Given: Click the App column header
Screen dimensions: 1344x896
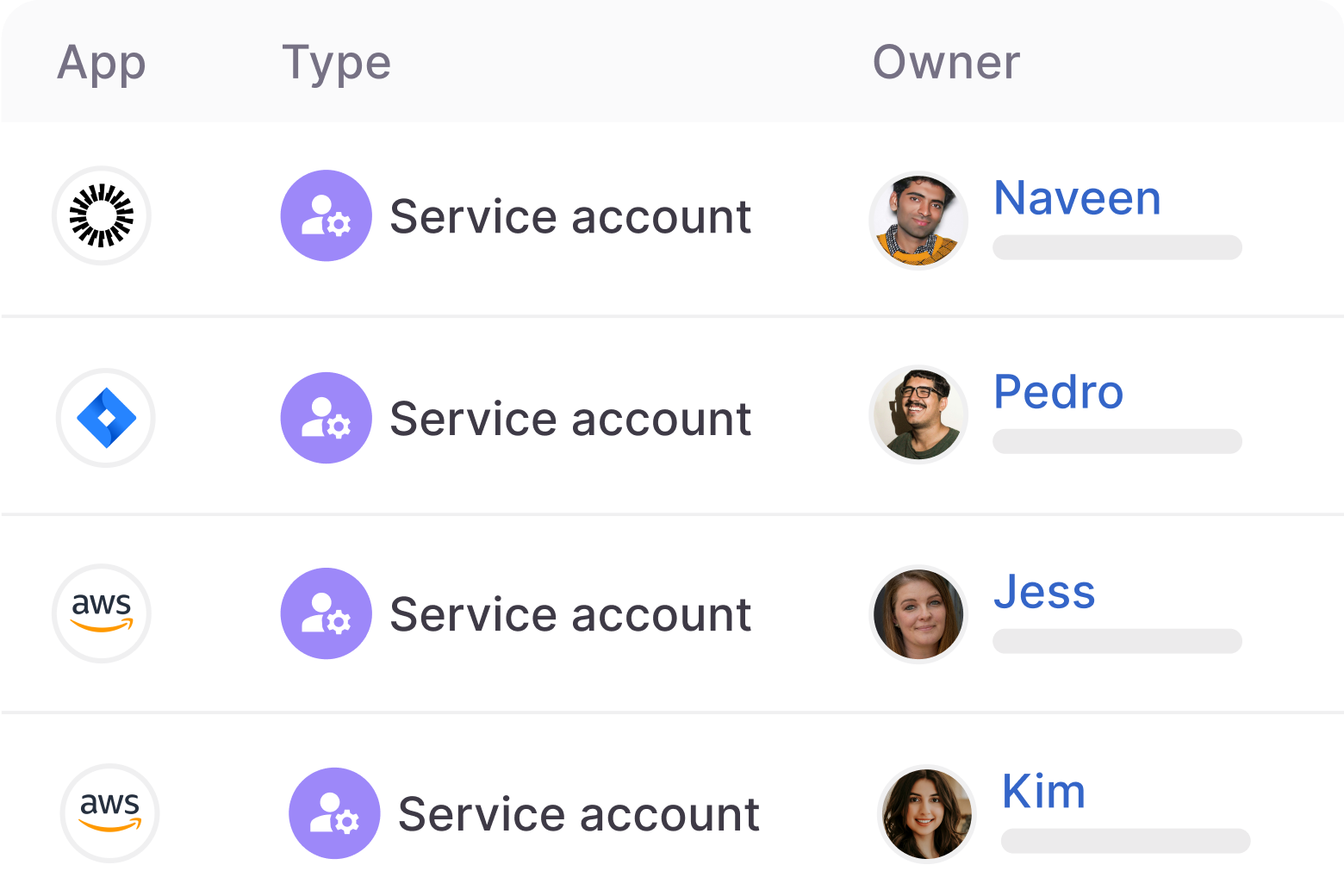Looking at the screenshot, I should [101, 63].
